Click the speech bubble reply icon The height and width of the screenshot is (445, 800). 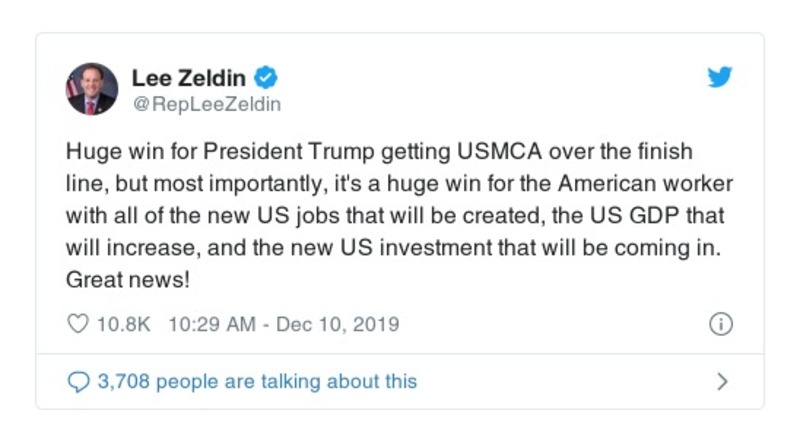78,382
